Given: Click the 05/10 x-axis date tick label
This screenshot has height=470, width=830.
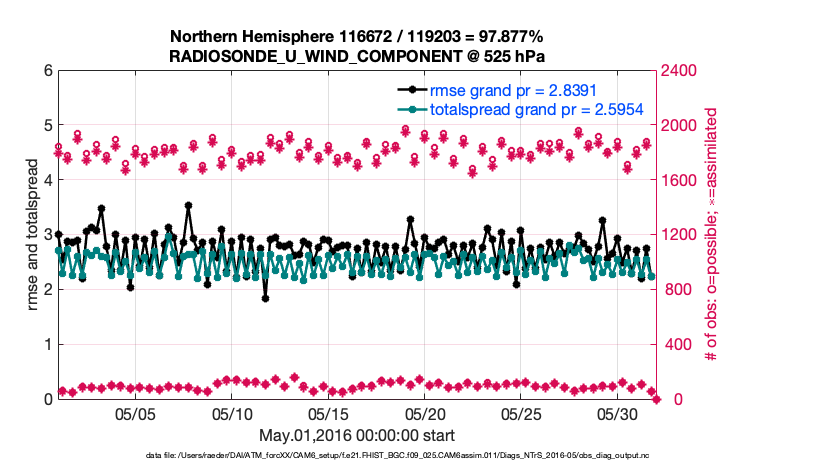Looking at the screenshot, I should (x=232, y=414).
